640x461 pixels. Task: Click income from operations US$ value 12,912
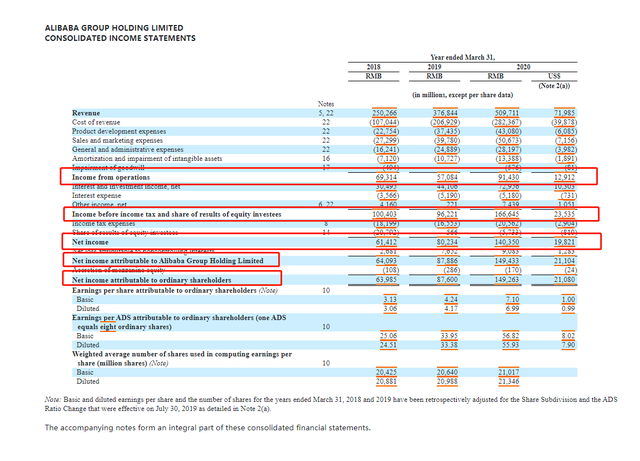click(x=564, y=177)
